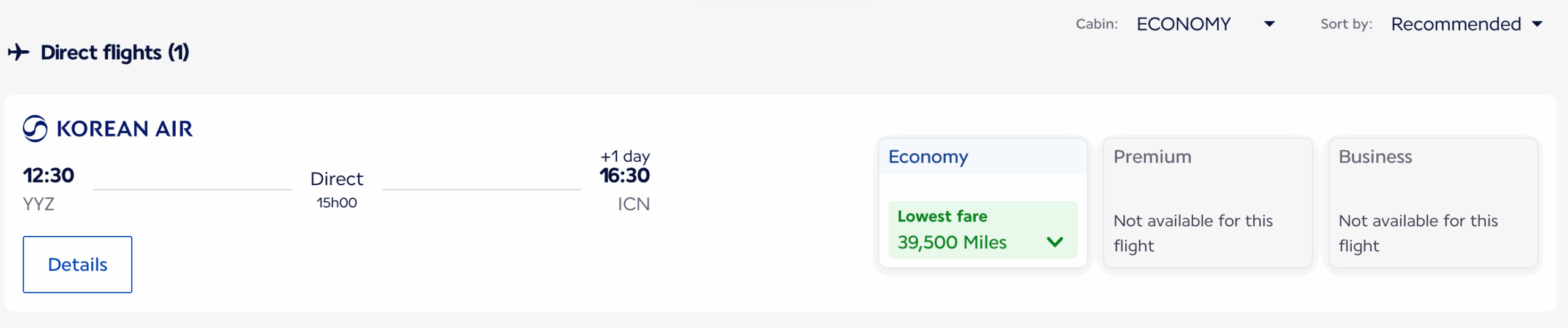Select the Premium fare card
Image resolution: width=1568 pixels, height=328 pixels.
point(1207,202)
